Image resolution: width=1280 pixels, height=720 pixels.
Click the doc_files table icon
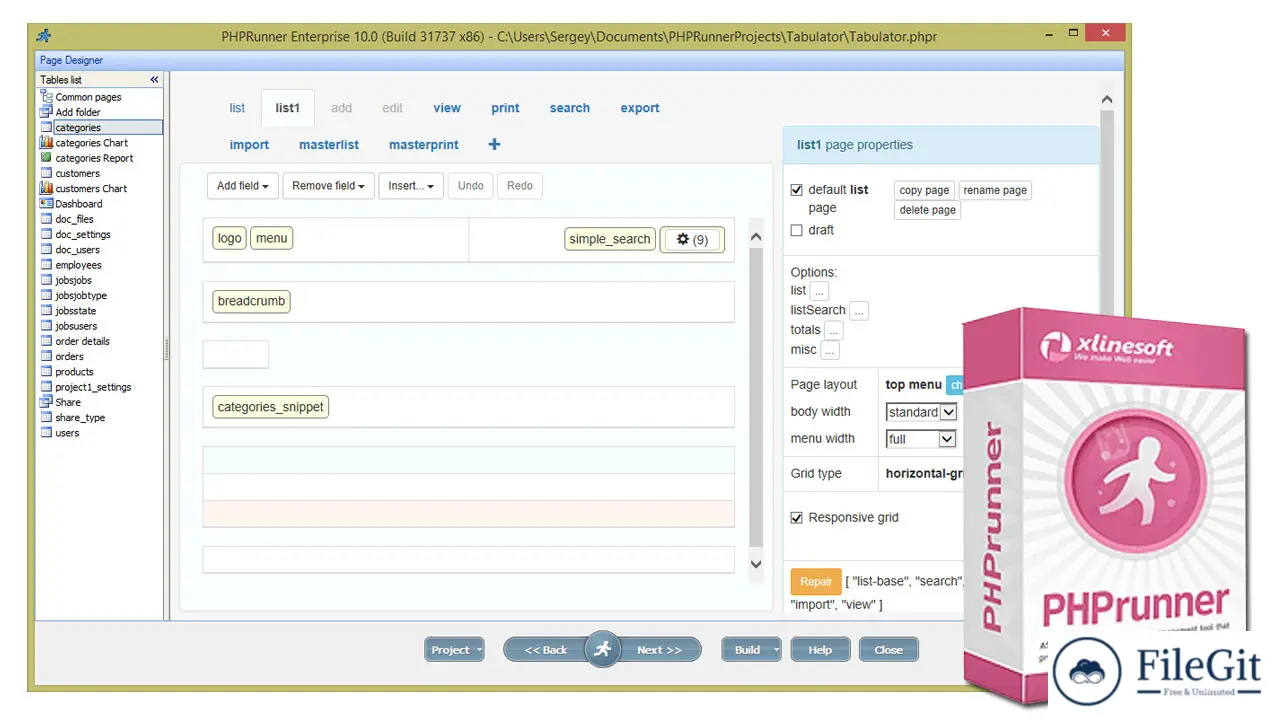46,219
